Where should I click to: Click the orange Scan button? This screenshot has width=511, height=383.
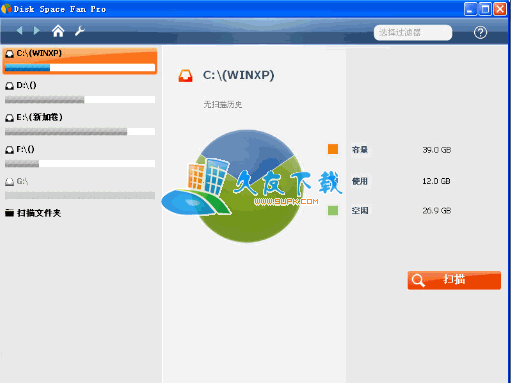(454, 280)
